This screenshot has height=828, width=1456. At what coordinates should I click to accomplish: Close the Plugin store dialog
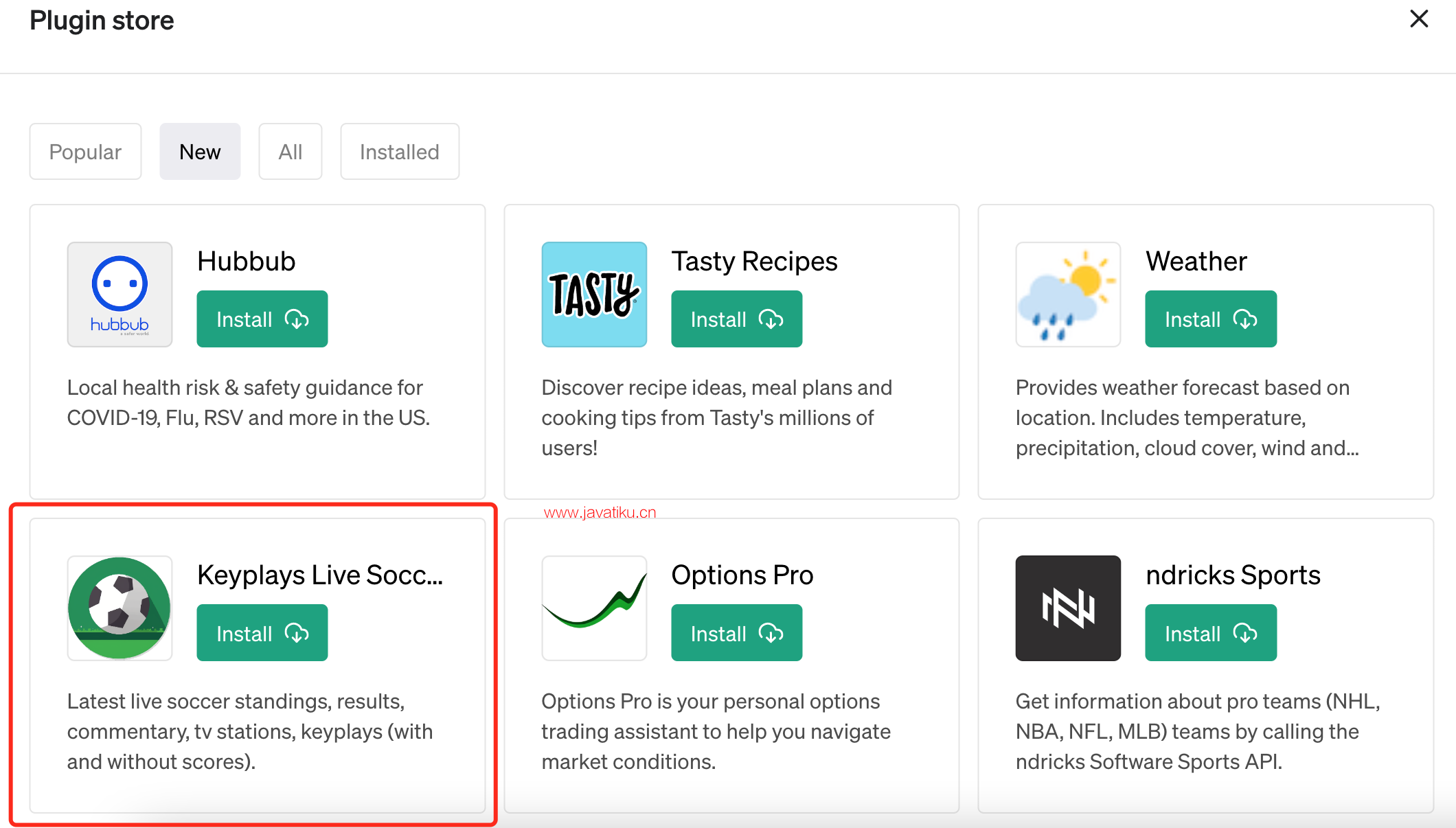pos(1419,19)
